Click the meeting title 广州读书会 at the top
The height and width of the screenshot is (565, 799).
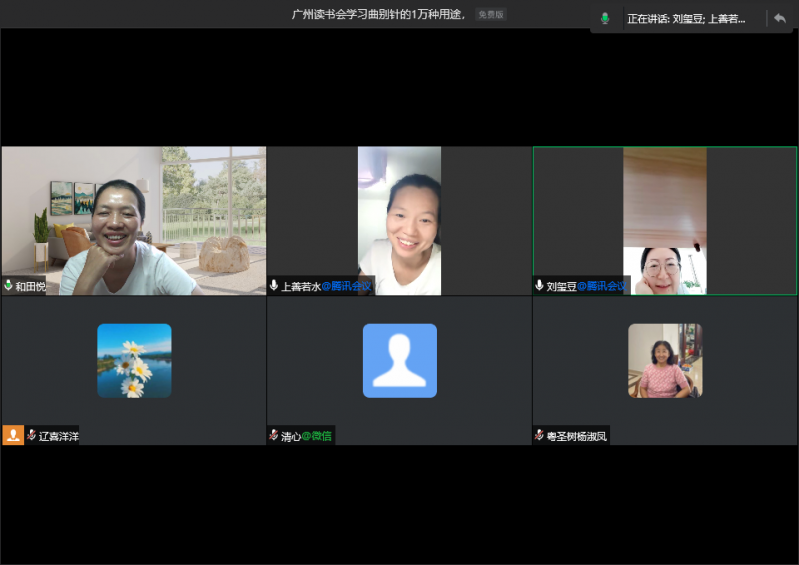pyautogui.click(x=378, y=14)
